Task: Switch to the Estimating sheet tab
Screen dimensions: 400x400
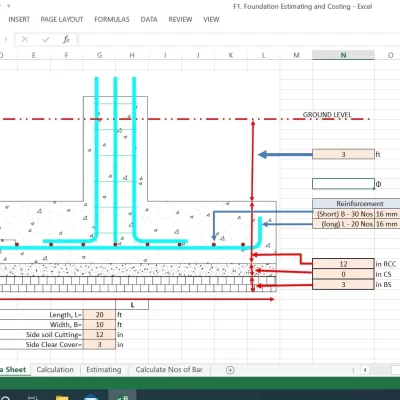Action: coord(104,369)
